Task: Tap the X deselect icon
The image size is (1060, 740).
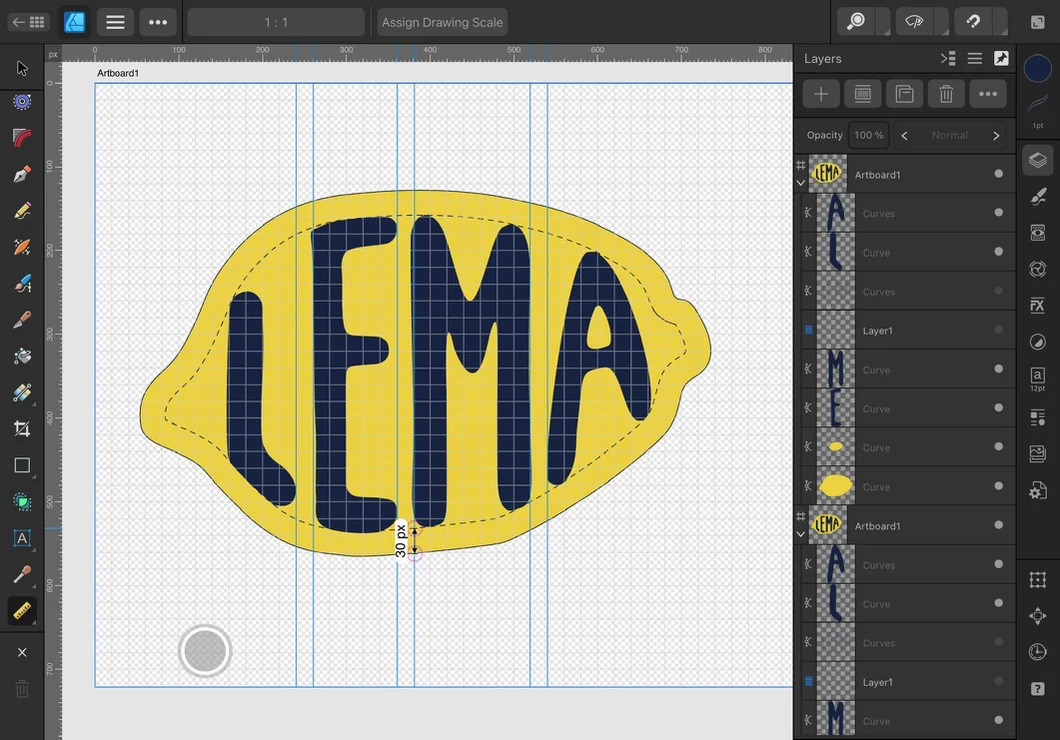Action: pos(22,652)
